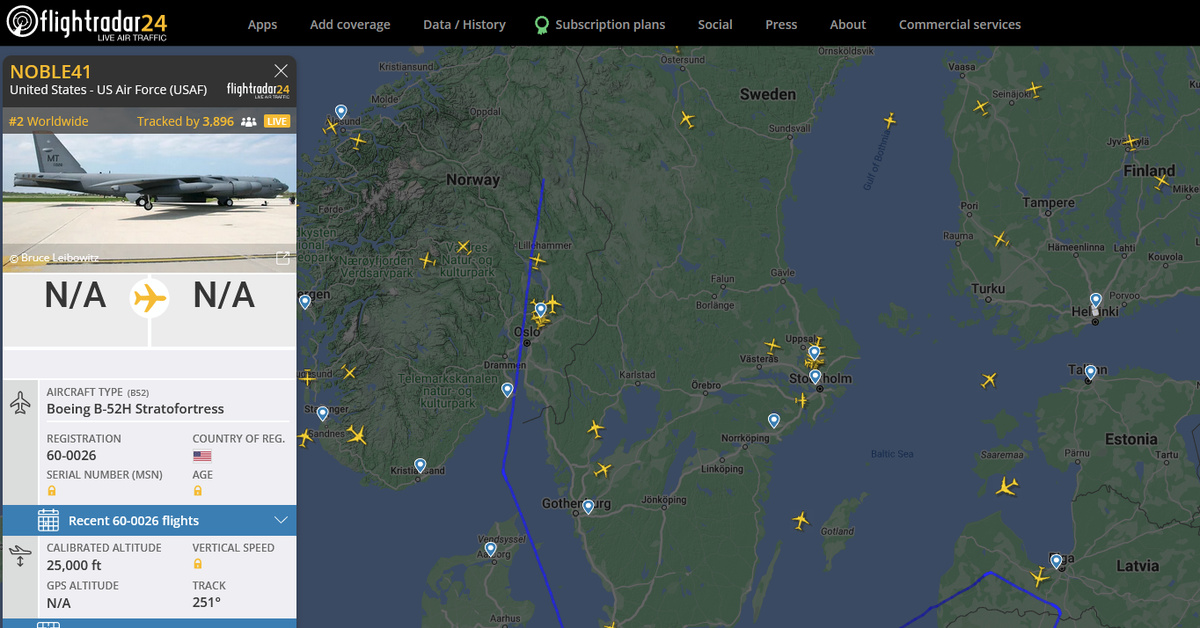Click Latvia country label on map
The width and height of the screenshot is (1200, 628).
tap(1137, 565)
